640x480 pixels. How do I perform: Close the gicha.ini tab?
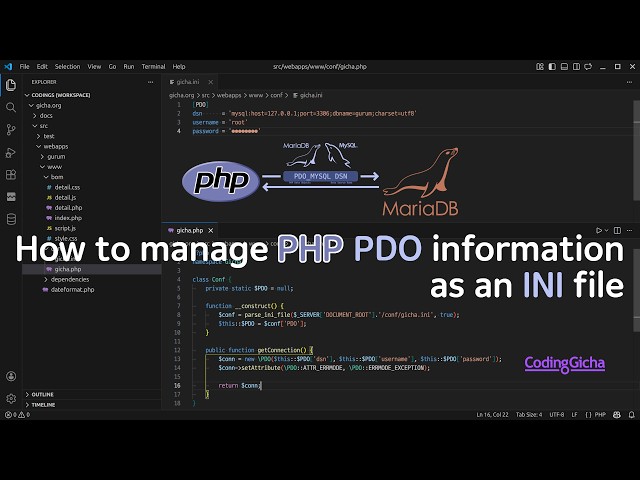pyautogui.click(x=211, y=82)
